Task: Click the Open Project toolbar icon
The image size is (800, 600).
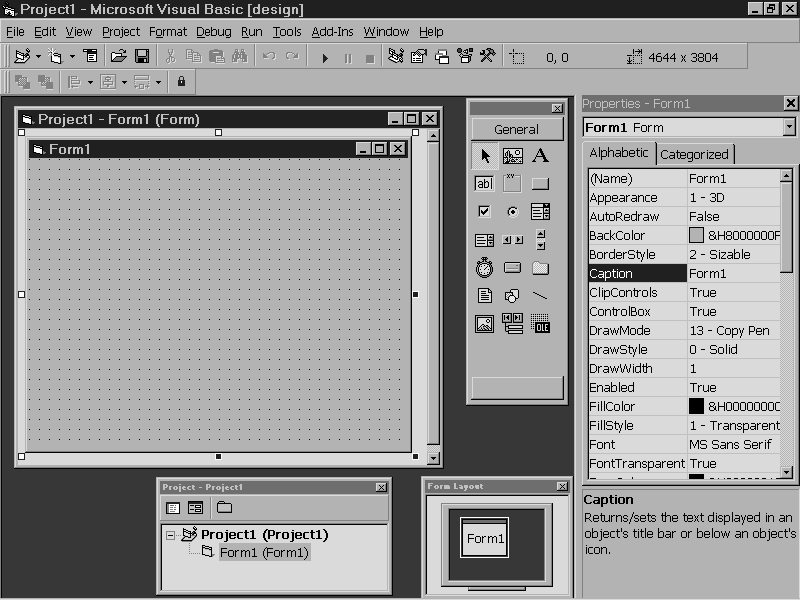Action: point(118,56)
